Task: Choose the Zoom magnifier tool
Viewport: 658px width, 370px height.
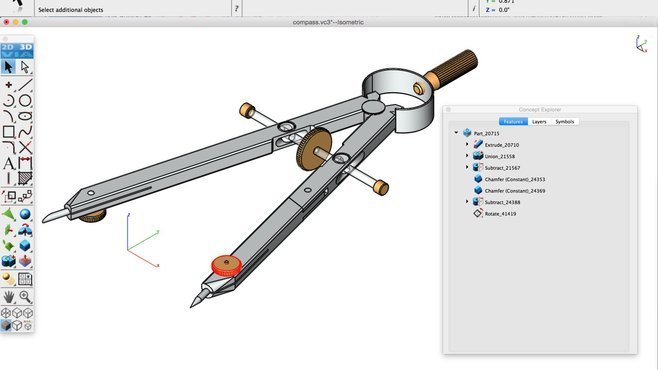Action: (25, 297)
